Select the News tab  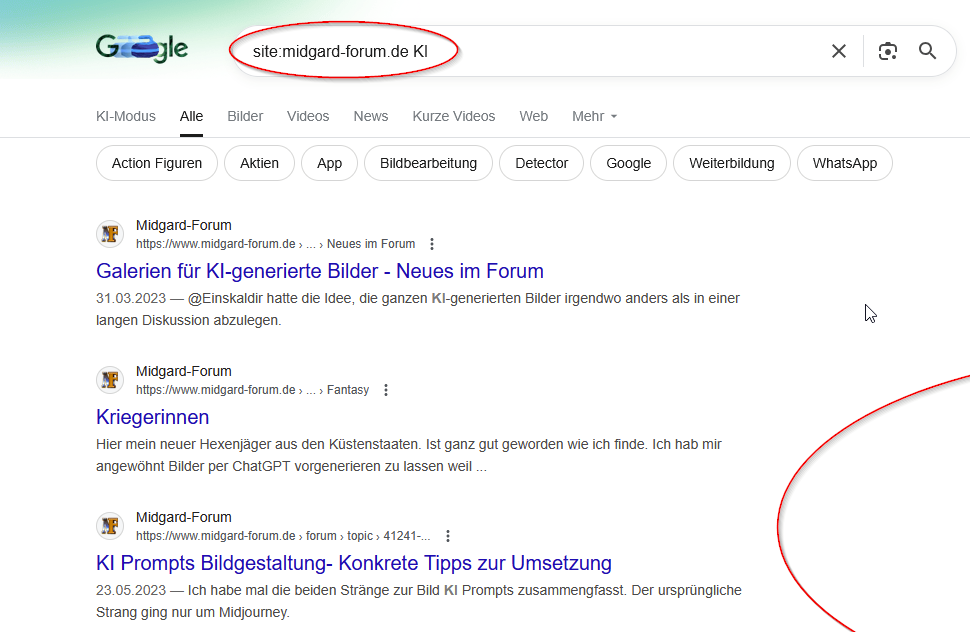click(370, 116)
